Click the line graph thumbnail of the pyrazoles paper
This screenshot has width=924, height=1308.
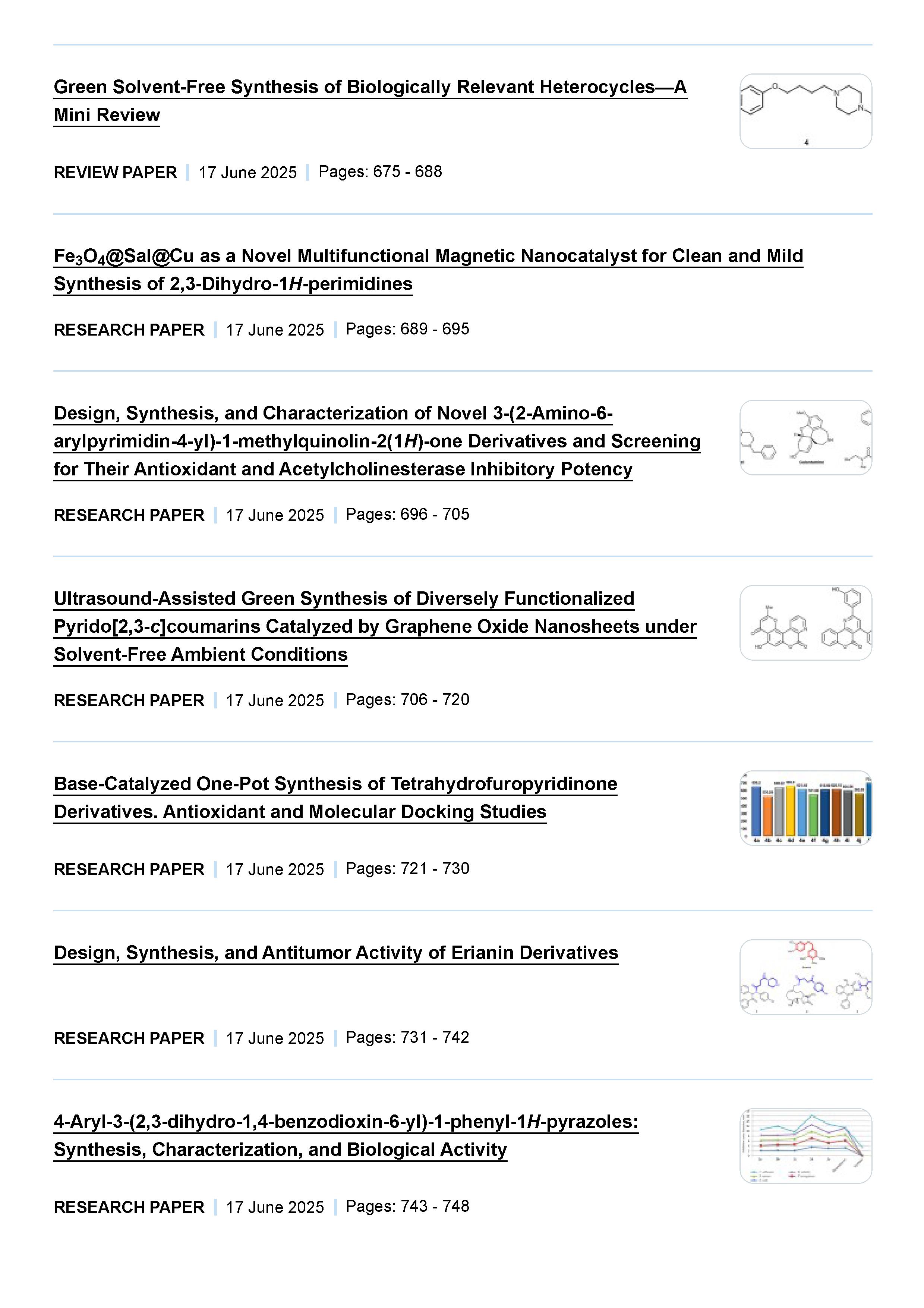point(805,1146)
